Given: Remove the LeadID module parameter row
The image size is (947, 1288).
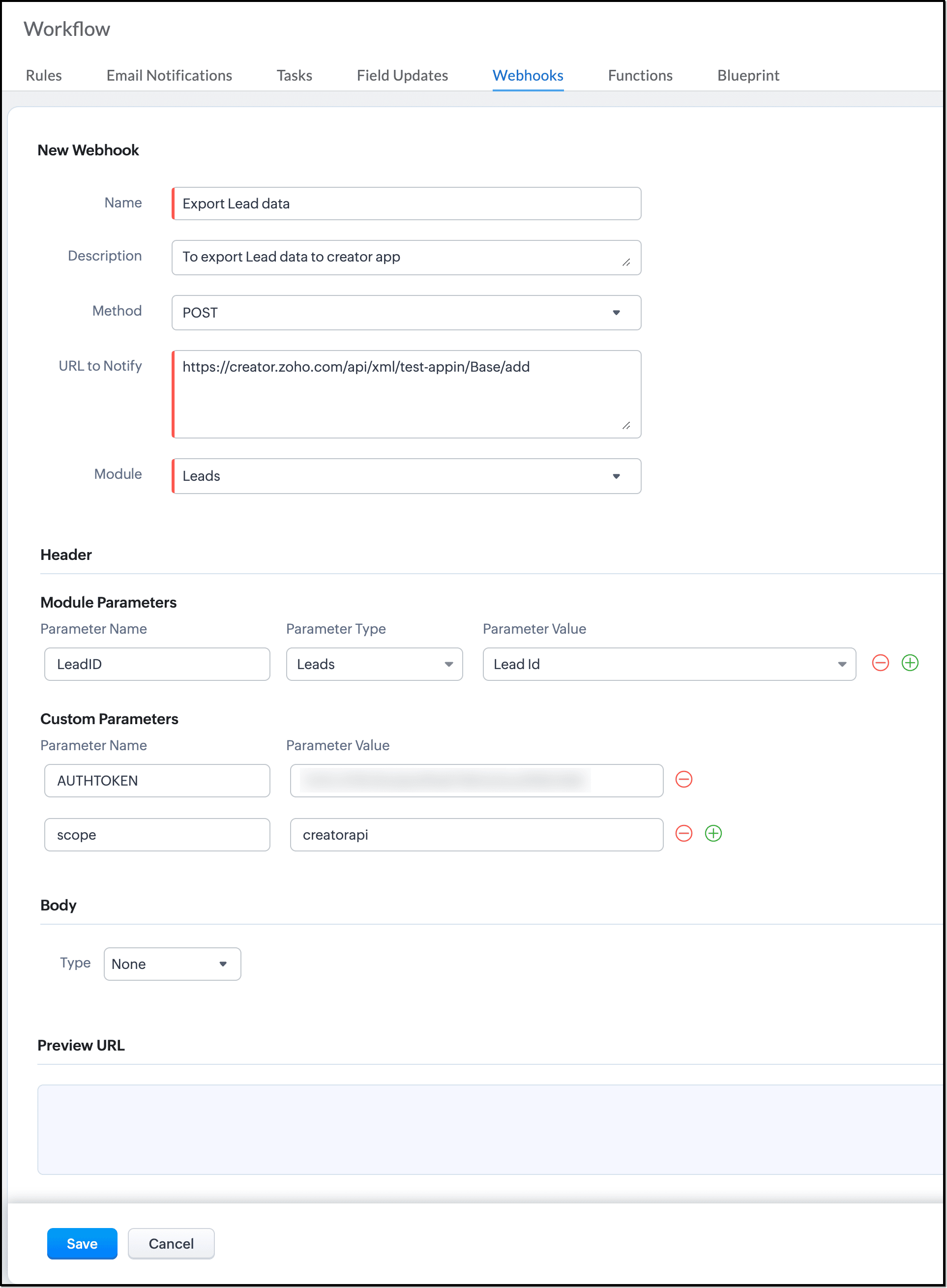Looking at the screenshot, I should tap(880, 663).
